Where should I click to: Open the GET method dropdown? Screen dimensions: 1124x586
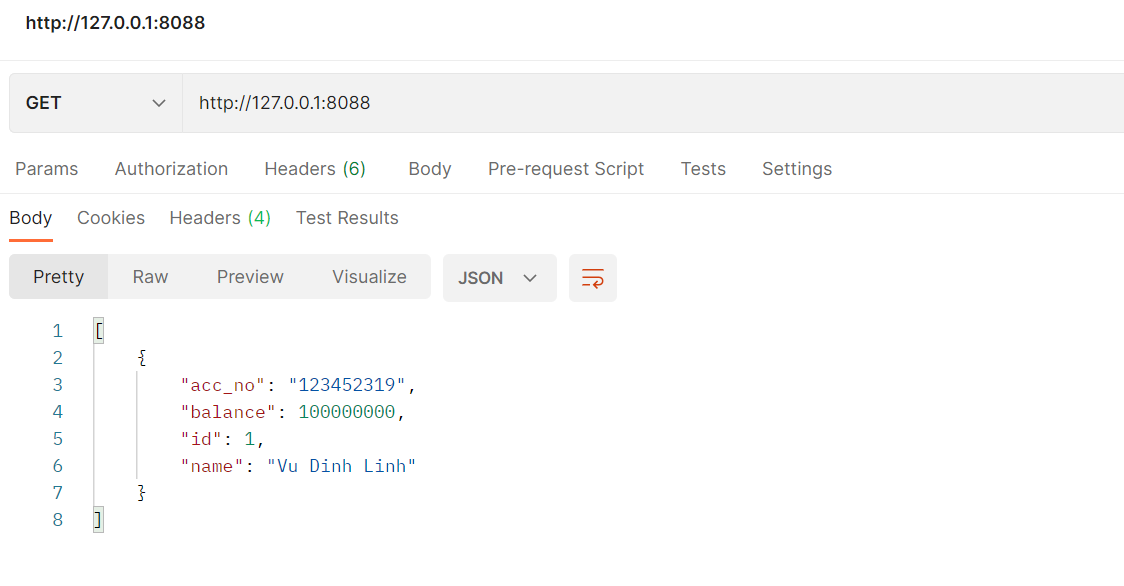click(x=95, y=102)
